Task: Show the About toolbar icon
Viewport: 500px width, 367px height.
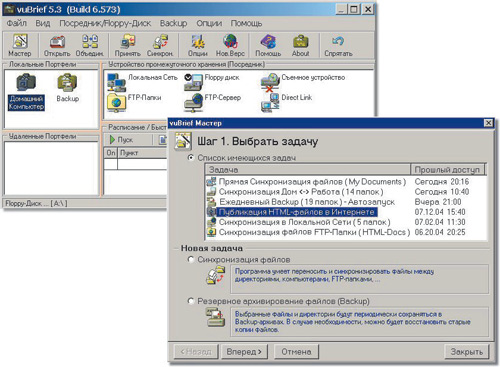Action: coord(300,45)
